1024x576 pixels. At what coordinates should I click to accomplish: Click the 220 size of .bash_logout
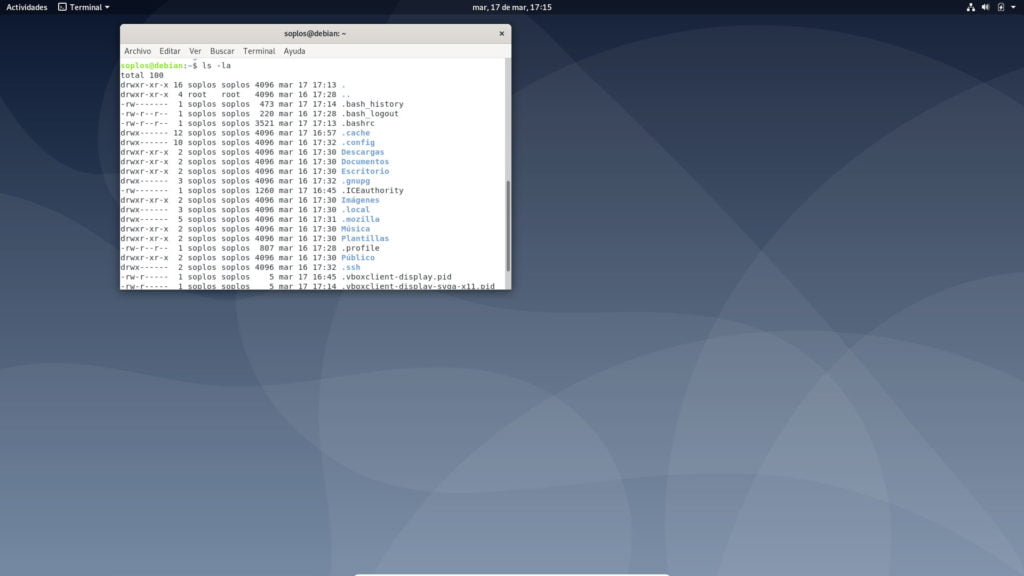(x=267, y=114)
